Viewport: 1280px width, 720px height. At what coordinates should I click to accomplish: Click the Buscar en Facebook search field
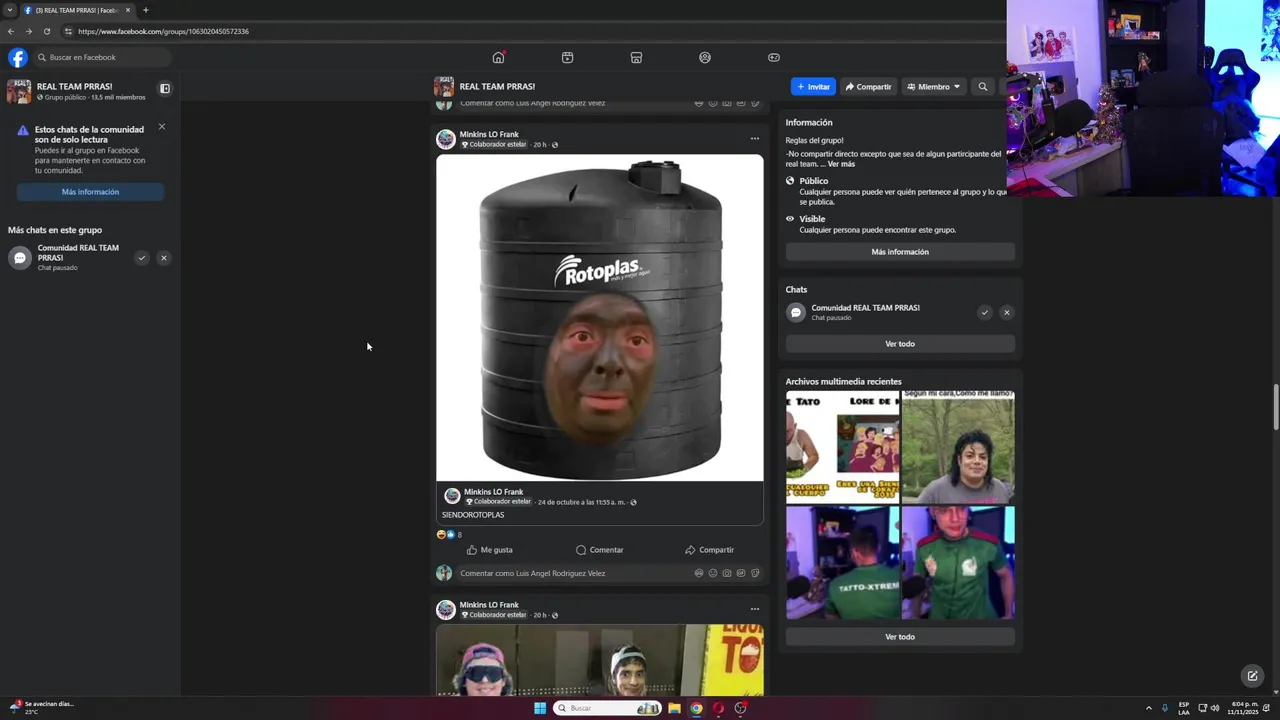(101, 57)
